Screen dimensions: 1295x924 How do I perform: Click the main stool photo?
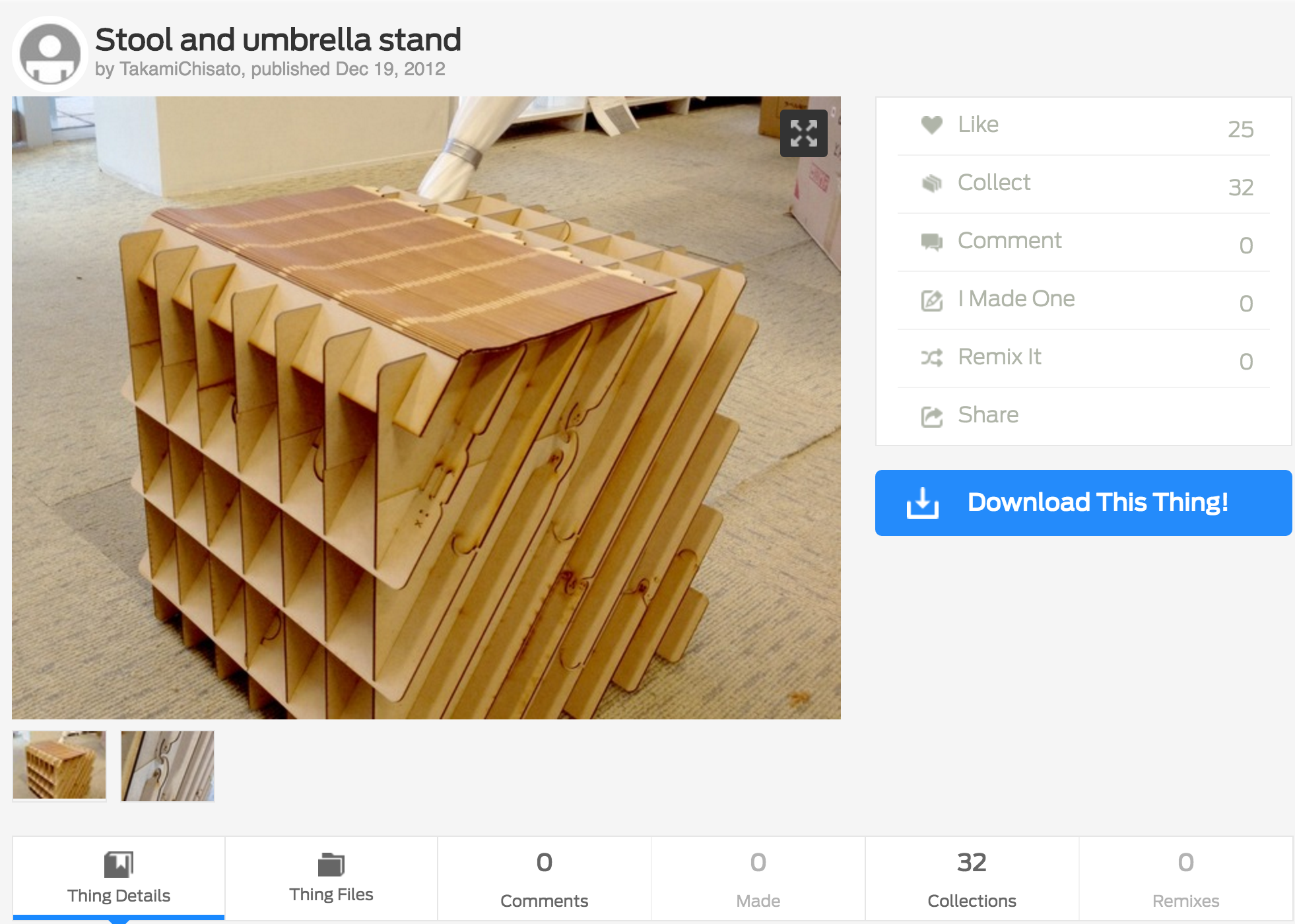426,408
